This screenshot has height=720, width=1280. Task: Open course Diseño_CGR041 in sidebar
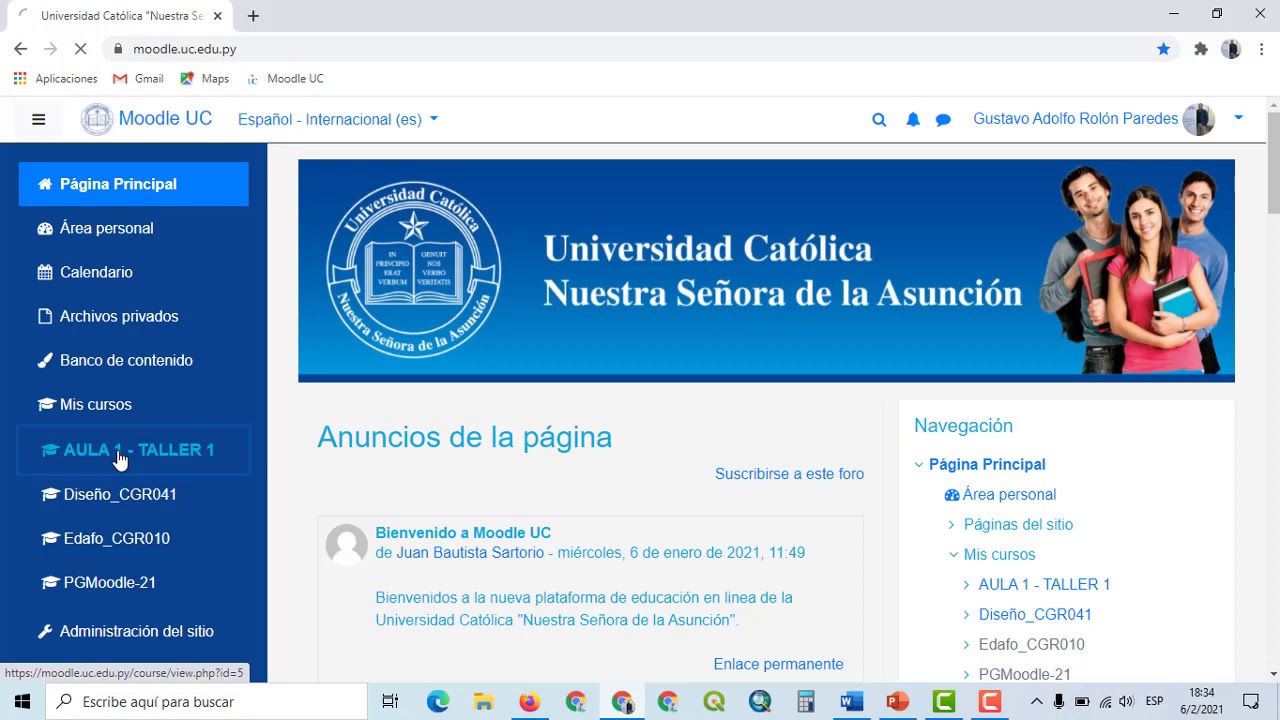coord(134,494)
